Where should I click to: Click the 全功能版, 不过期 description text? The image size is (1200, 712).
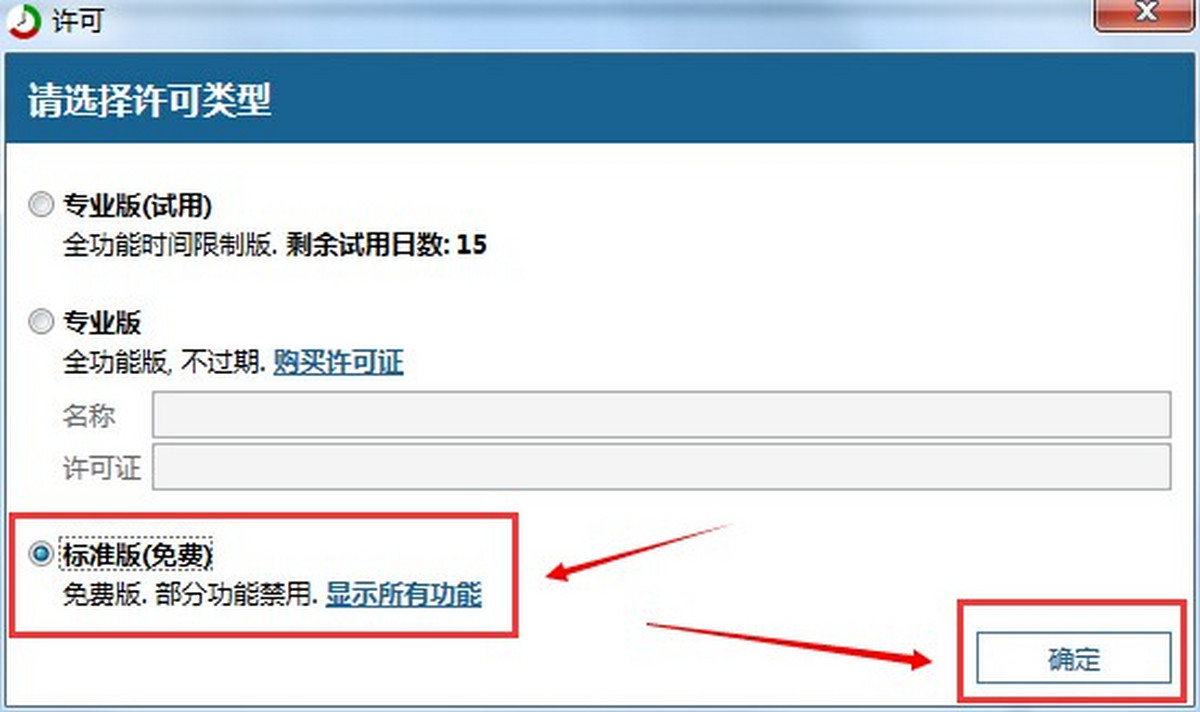pos(165,362)
